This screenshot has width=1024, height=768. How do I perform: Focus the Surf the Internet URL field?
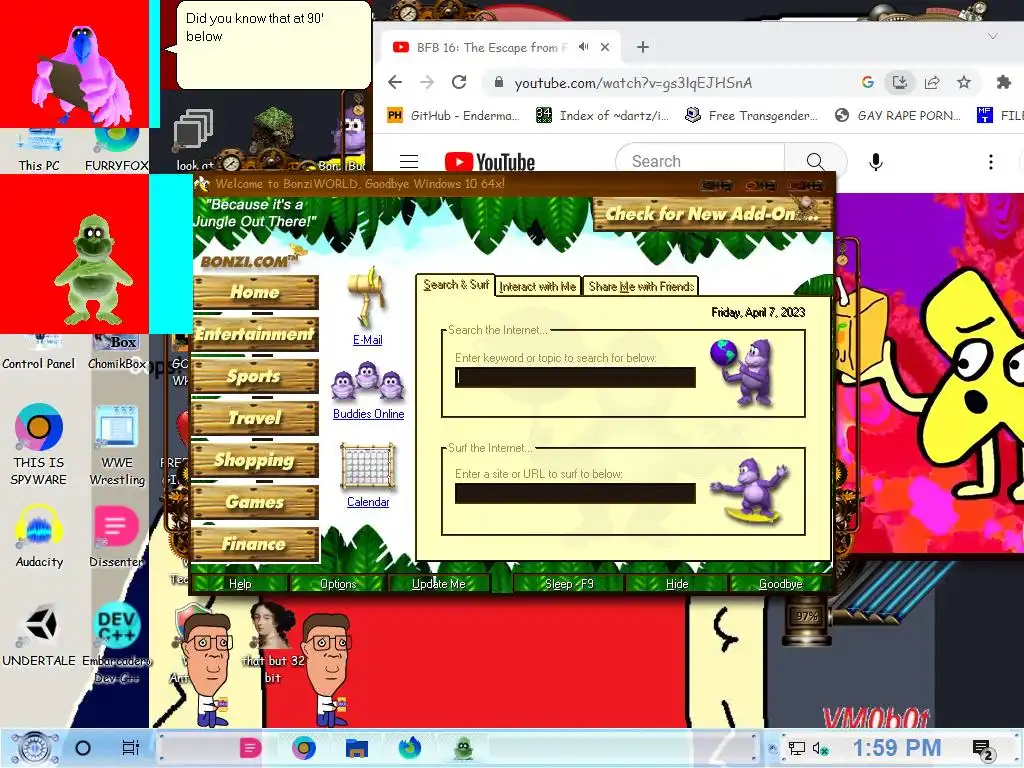[x=575, y=493]
